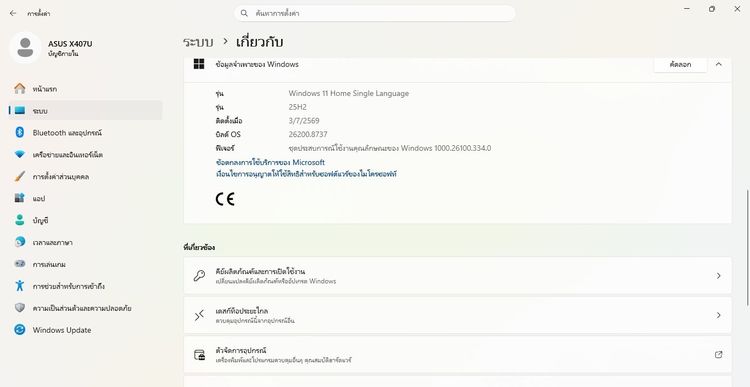Open Bluetooth and devices via its icon
750x387 pixels.
coord(20,133)
